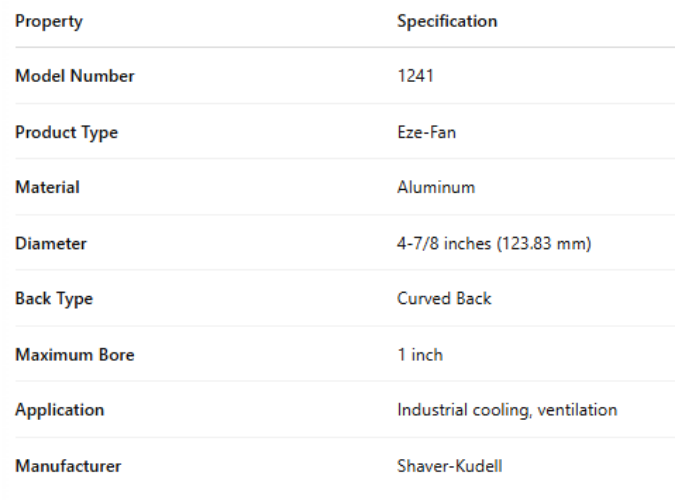Click the 1 inch bore value

click(x=420, y=354)
